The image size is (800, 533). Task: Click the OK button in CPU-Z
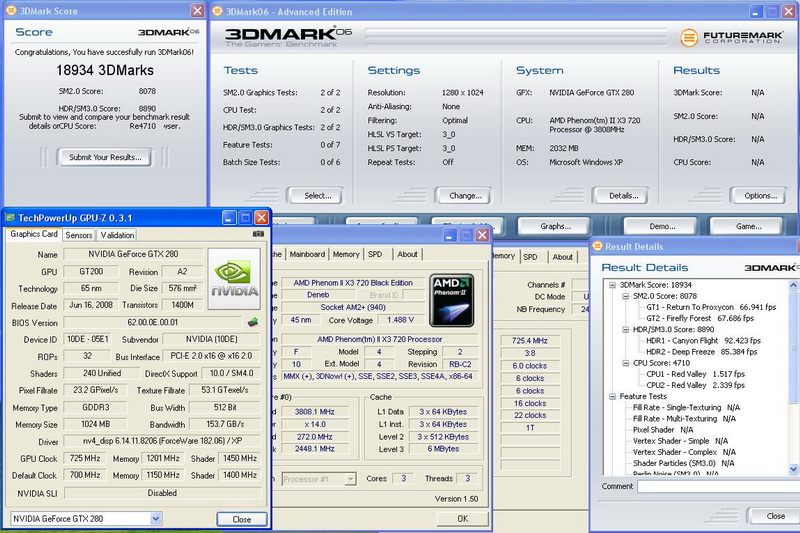pyautogui.click(x=462, y=519)
